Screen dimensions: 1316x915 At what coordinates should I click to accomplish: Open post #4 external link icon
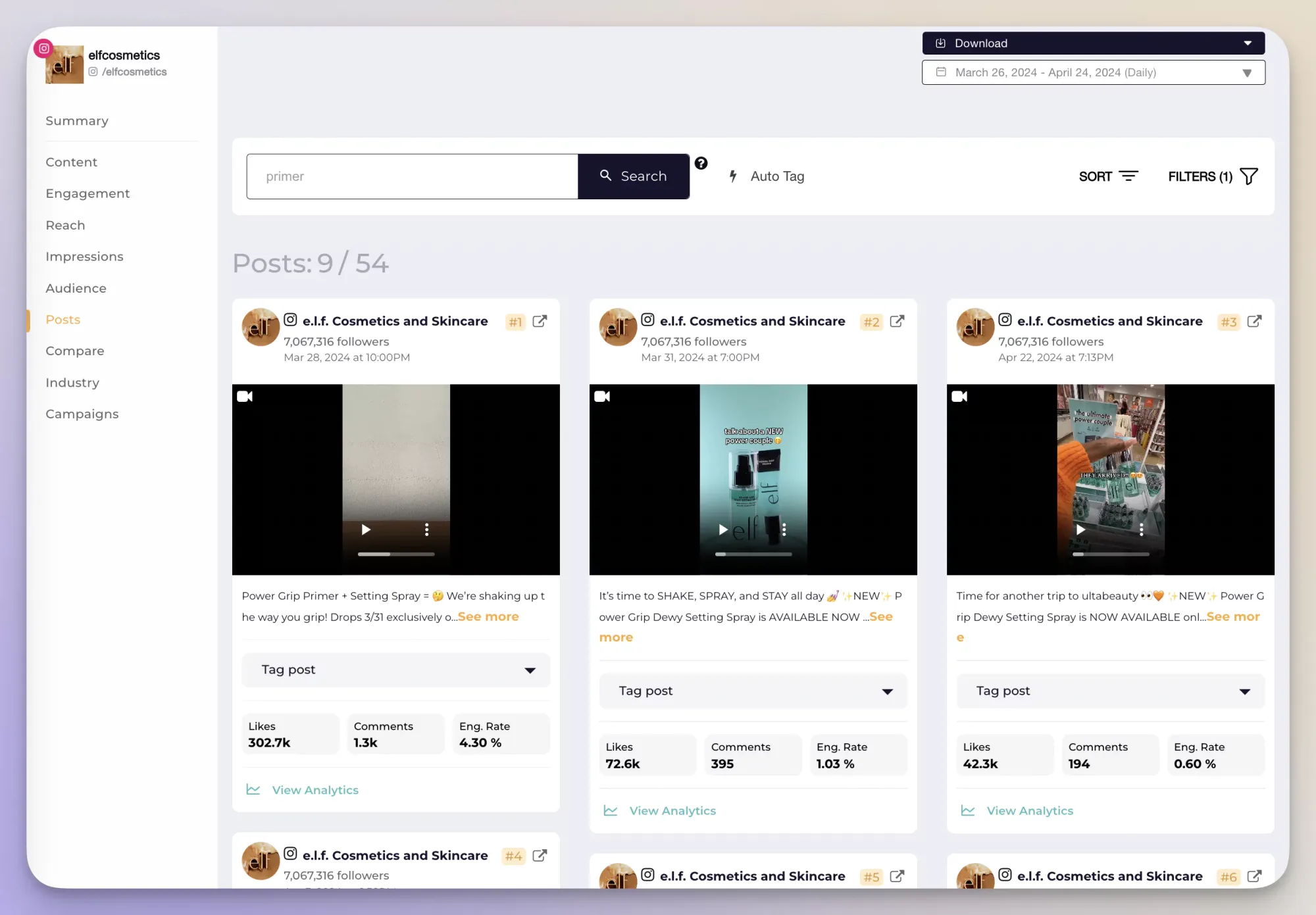point(540,856)
